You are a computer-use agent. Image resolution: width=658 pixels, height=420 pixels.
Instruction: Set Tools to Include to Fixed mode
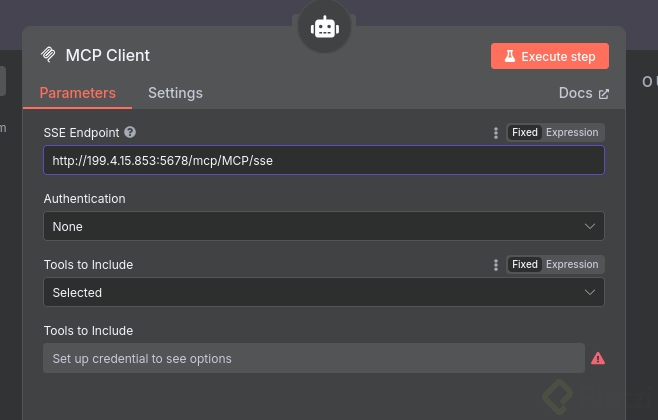click(524, 265)
